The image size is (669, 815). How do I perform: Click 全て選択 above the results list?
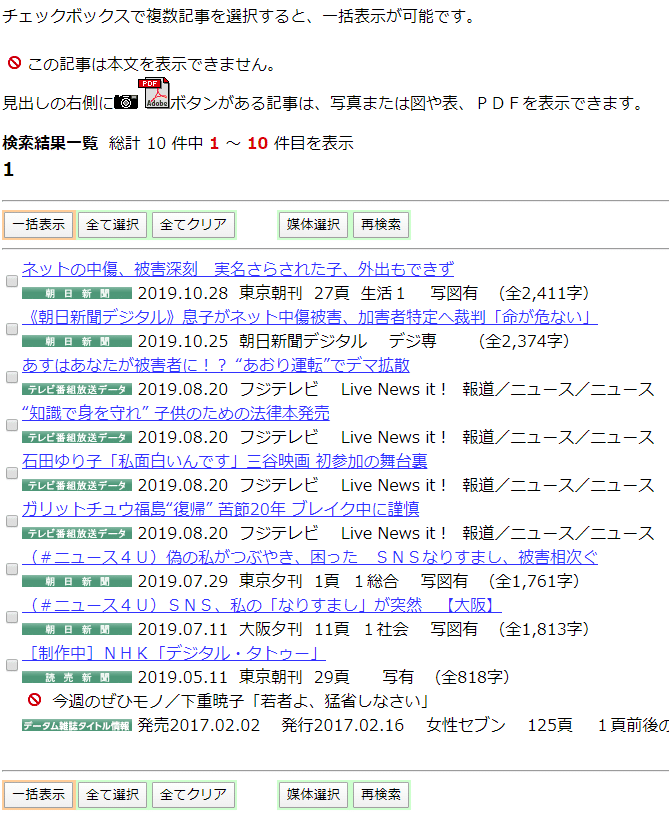pyautogui.click(x=113, y=224)
